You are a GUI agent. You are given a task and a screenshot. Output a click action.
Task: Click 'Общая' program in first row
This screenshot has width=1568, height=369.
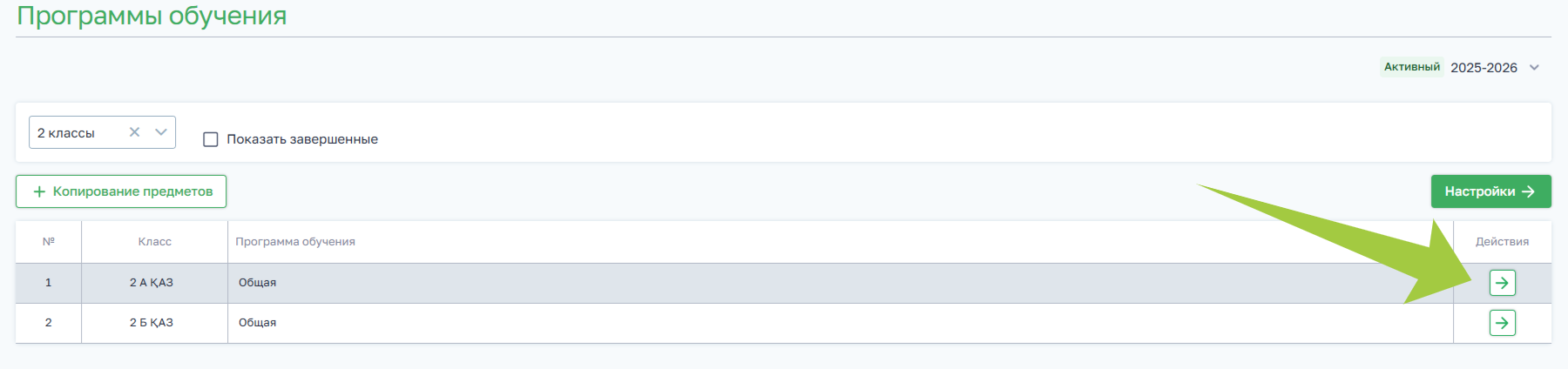258,283
